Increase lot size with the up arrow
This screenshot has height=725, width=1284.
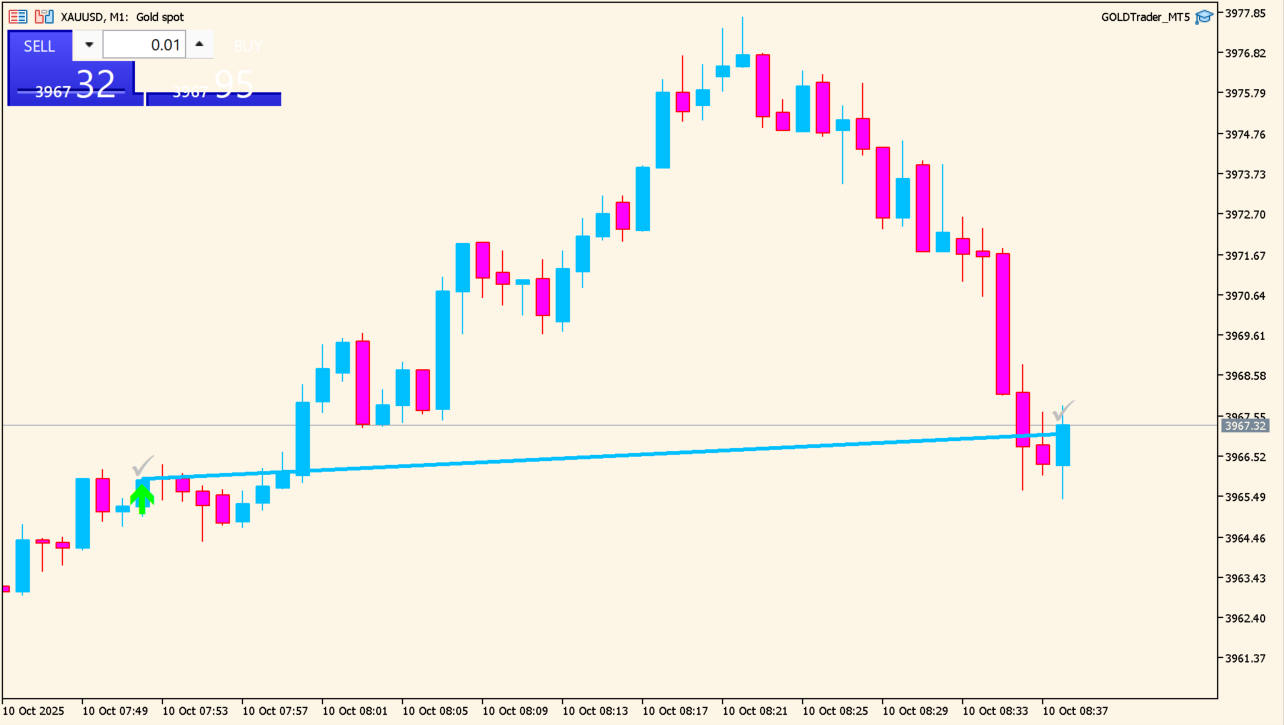pyautogui.click(x=199, y=45)
